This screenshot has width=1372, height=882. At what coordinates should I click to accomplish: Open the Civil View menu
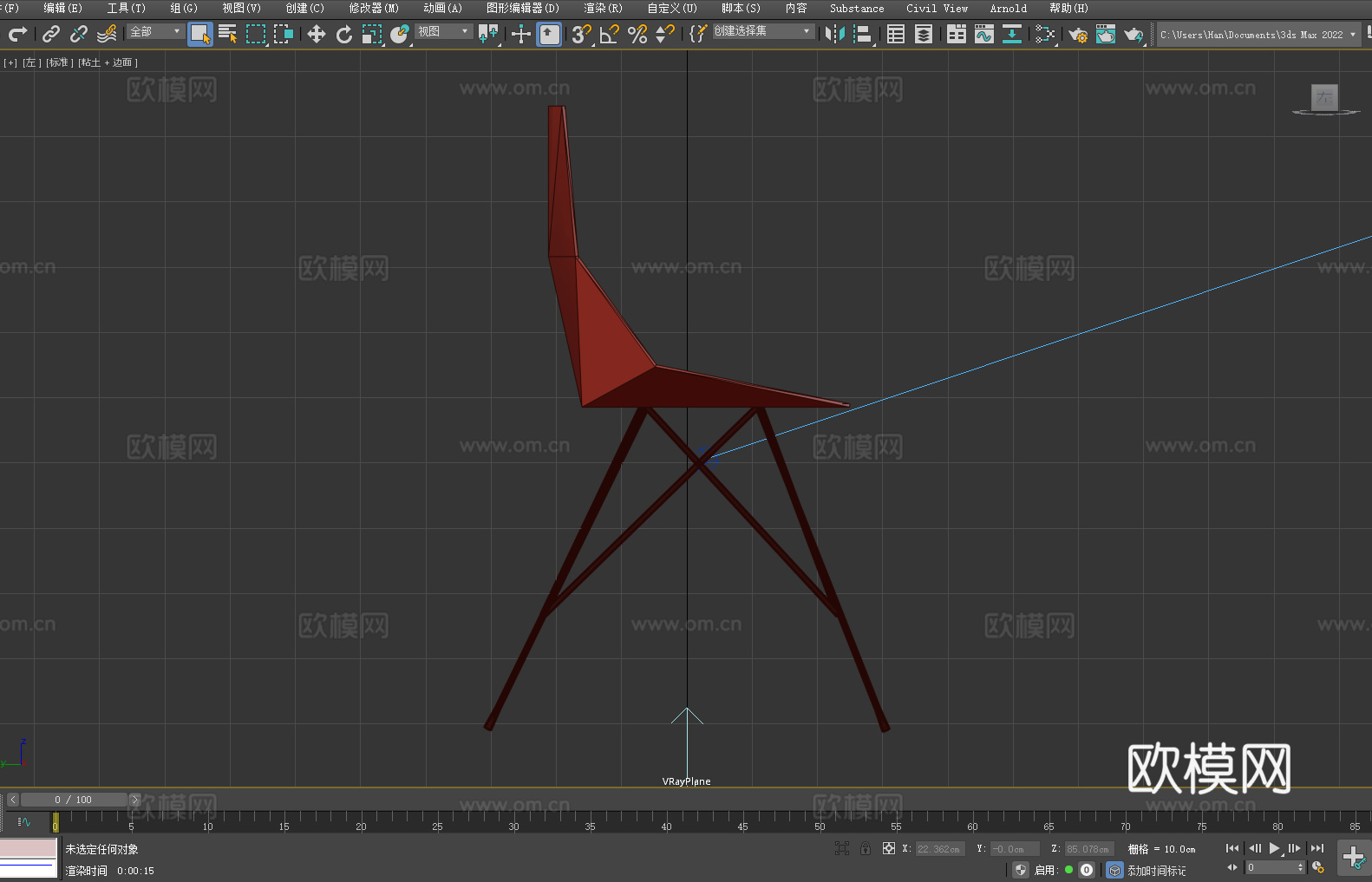click(x=937, y=8)
